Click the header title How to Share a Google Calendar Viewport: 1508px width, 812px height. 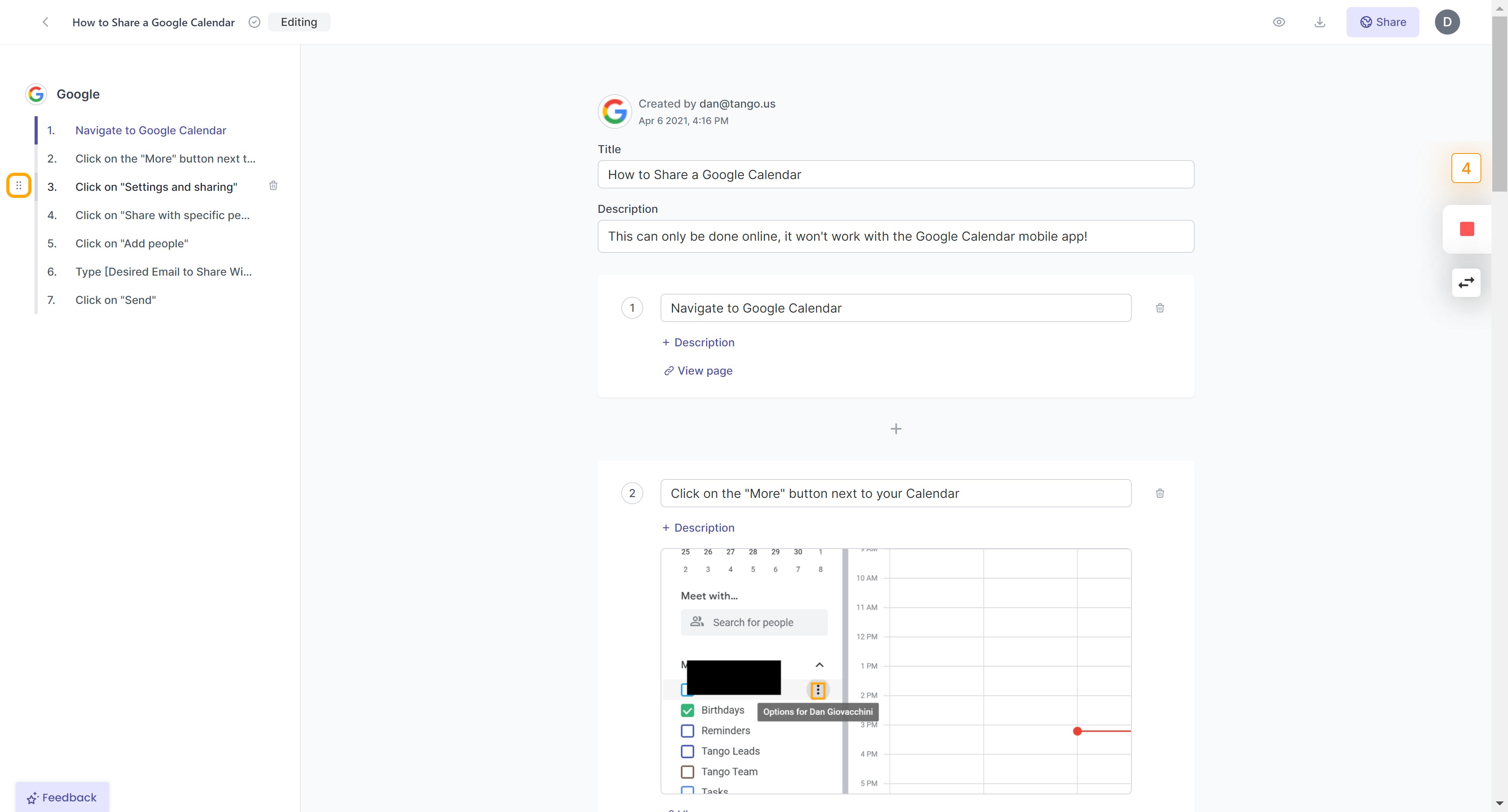(x=154, y=22)
